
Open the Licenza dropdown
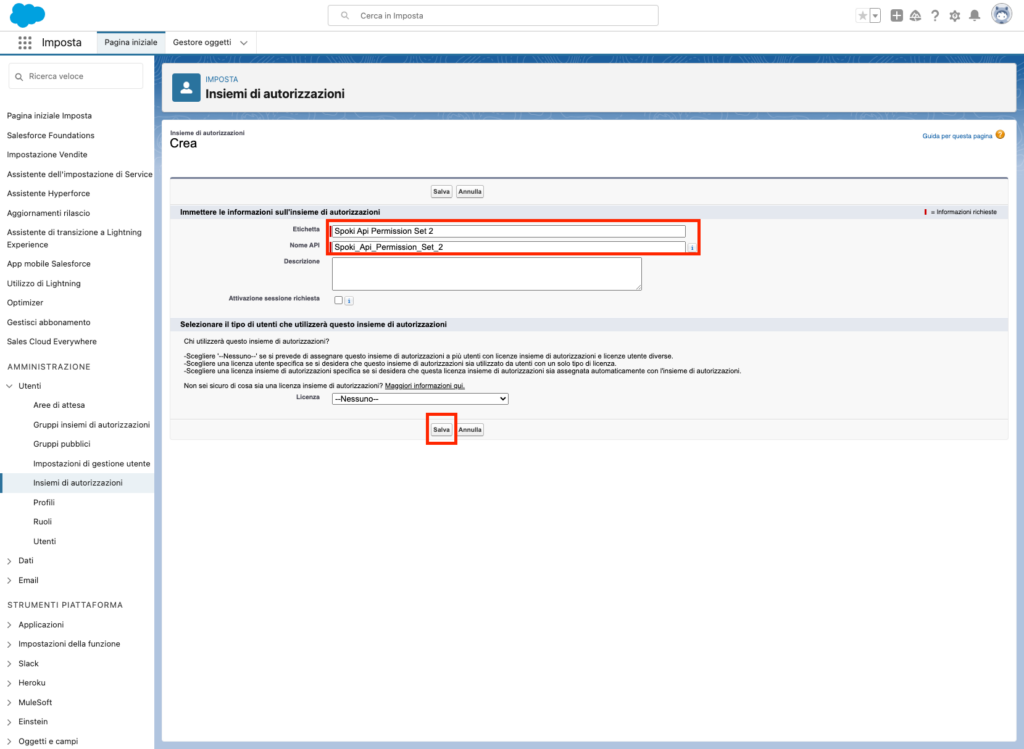pos(420,398)
